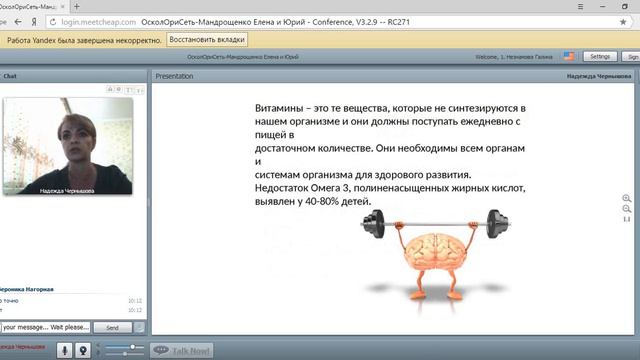
Task: Minimize the browser window
Action: (x=602, y=7)
